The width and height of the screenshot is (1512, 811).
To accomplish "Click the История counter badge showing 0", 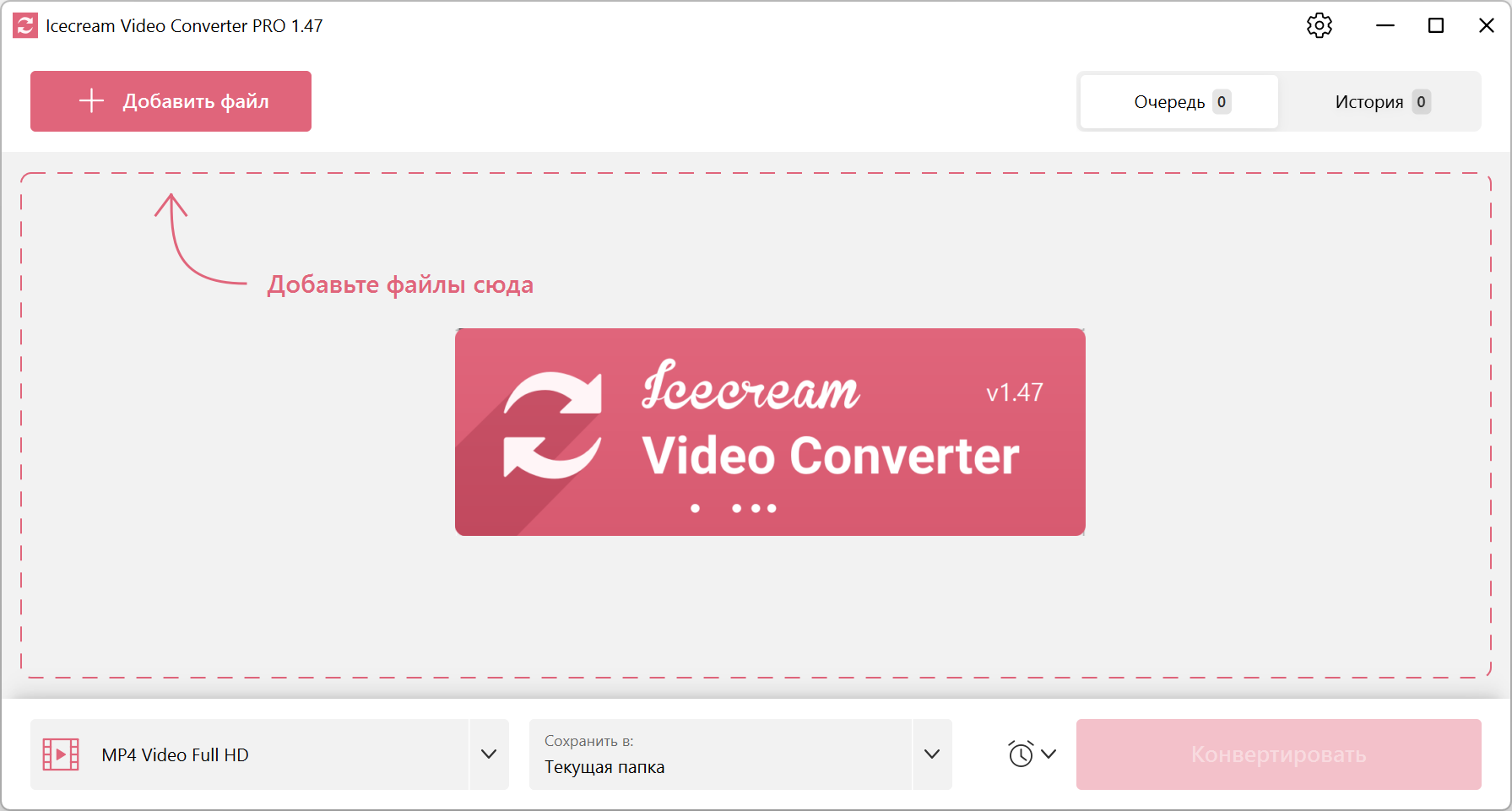I will click(x=1422, y=102).
